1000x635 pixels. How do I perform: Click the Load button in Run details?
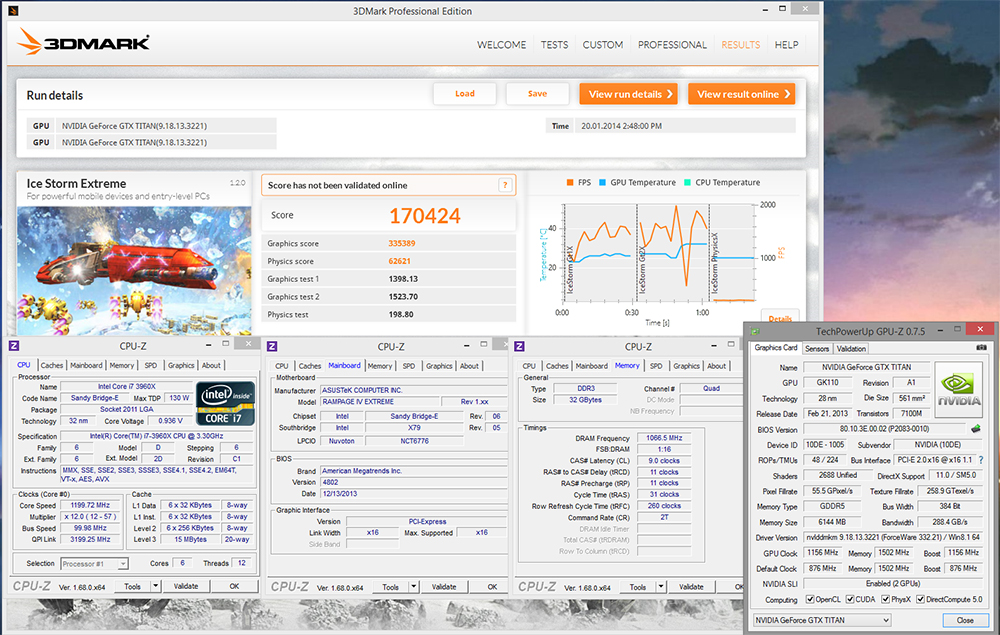point(465,94)
